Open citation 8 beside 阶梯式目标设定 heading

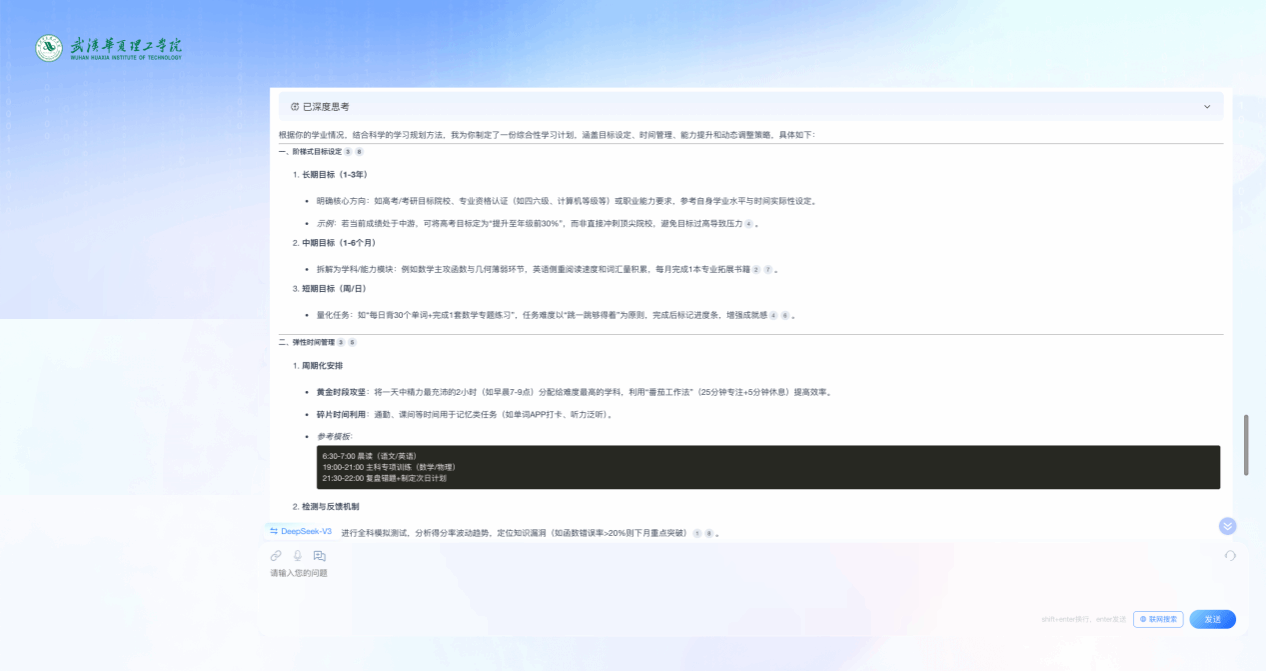coord(359,152)
